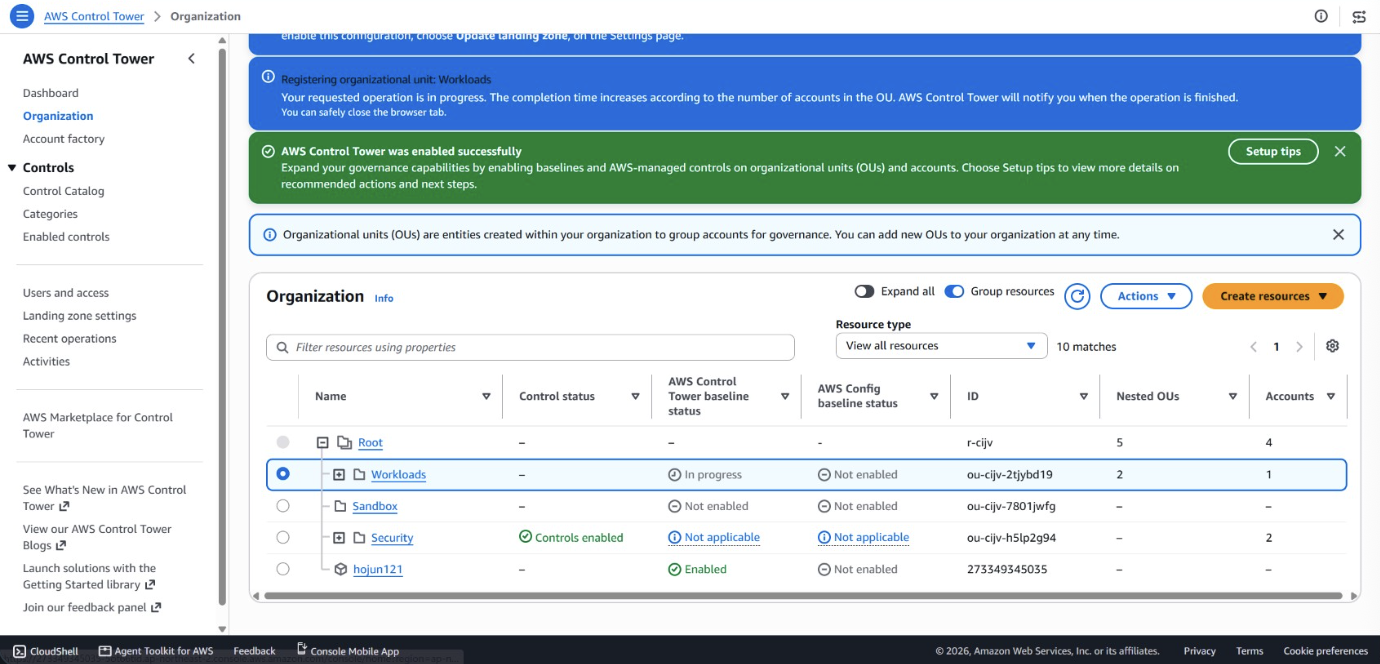The height and width of the screenshot is (664, 1380).
Task: Sort by Nested OUs column arrow
Action: coord(1232,396)
